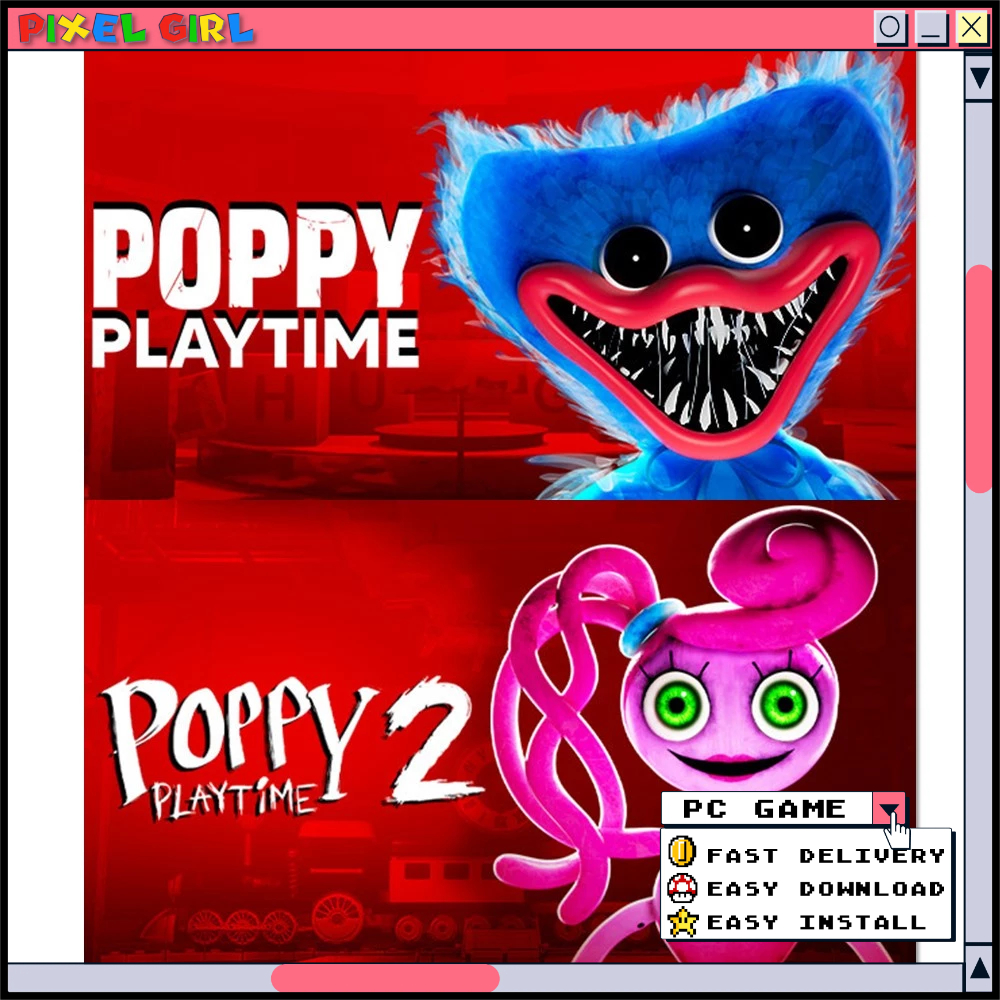The image size is (1000, 1000).
Task: Close the Pixel Girl window
Action: pos(972,27)
